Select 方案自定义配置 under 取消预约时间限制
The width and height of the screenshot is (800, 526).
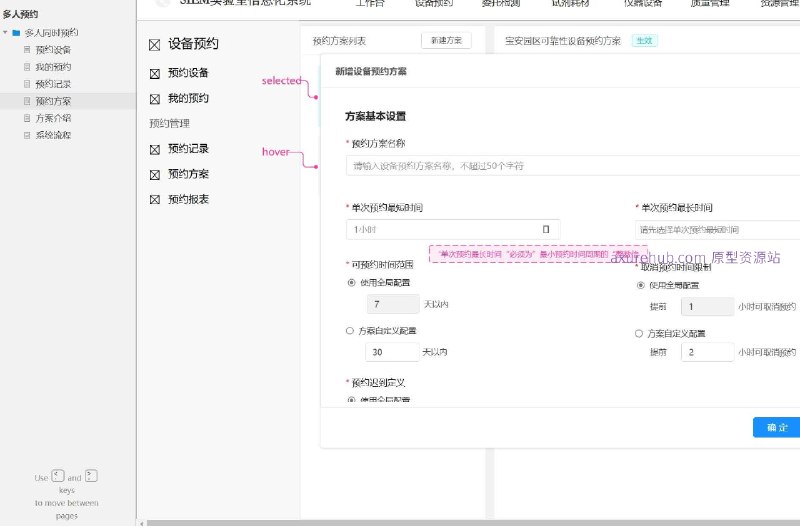(x=639, y=334)
